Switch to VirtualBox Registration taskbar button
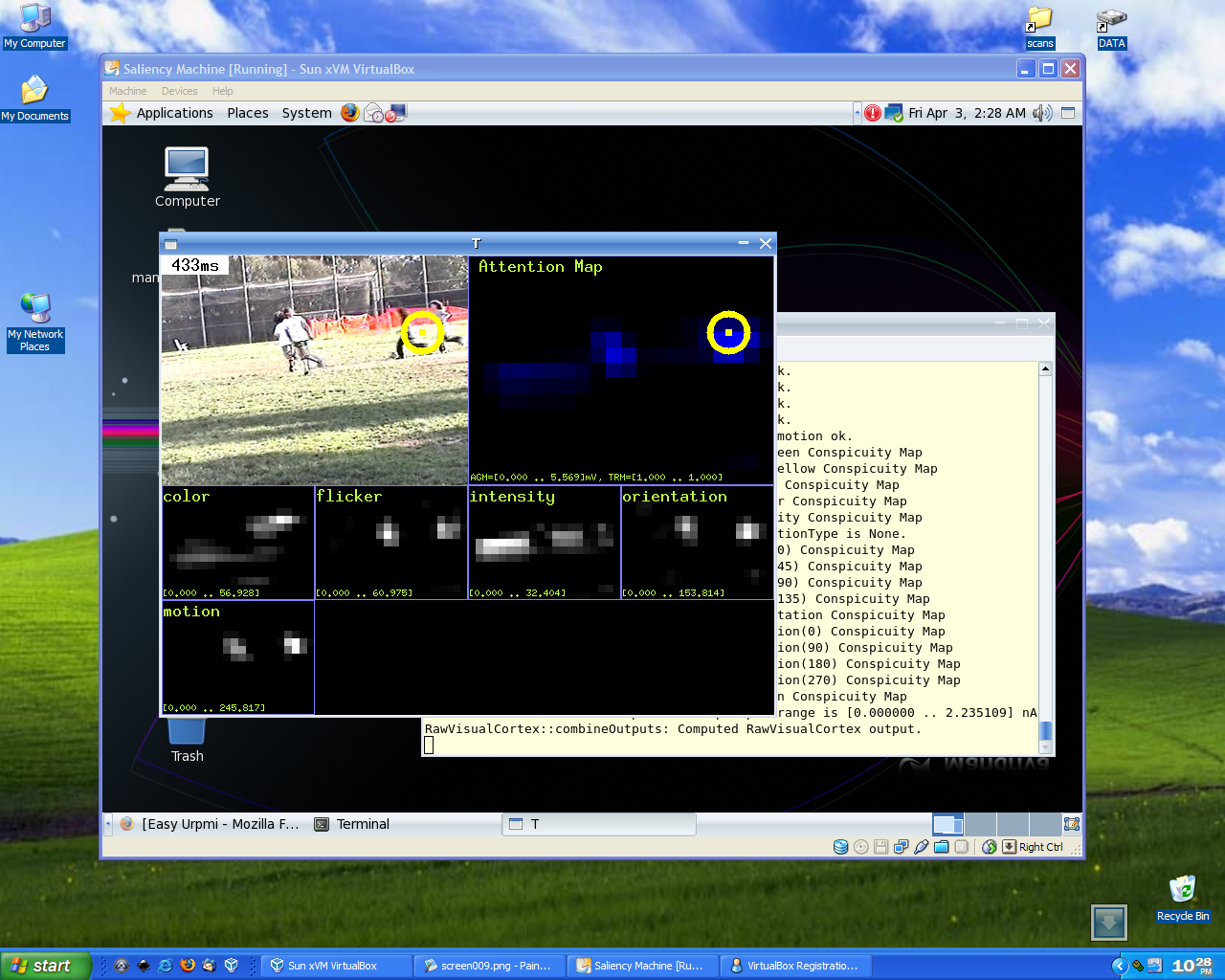 795,966
